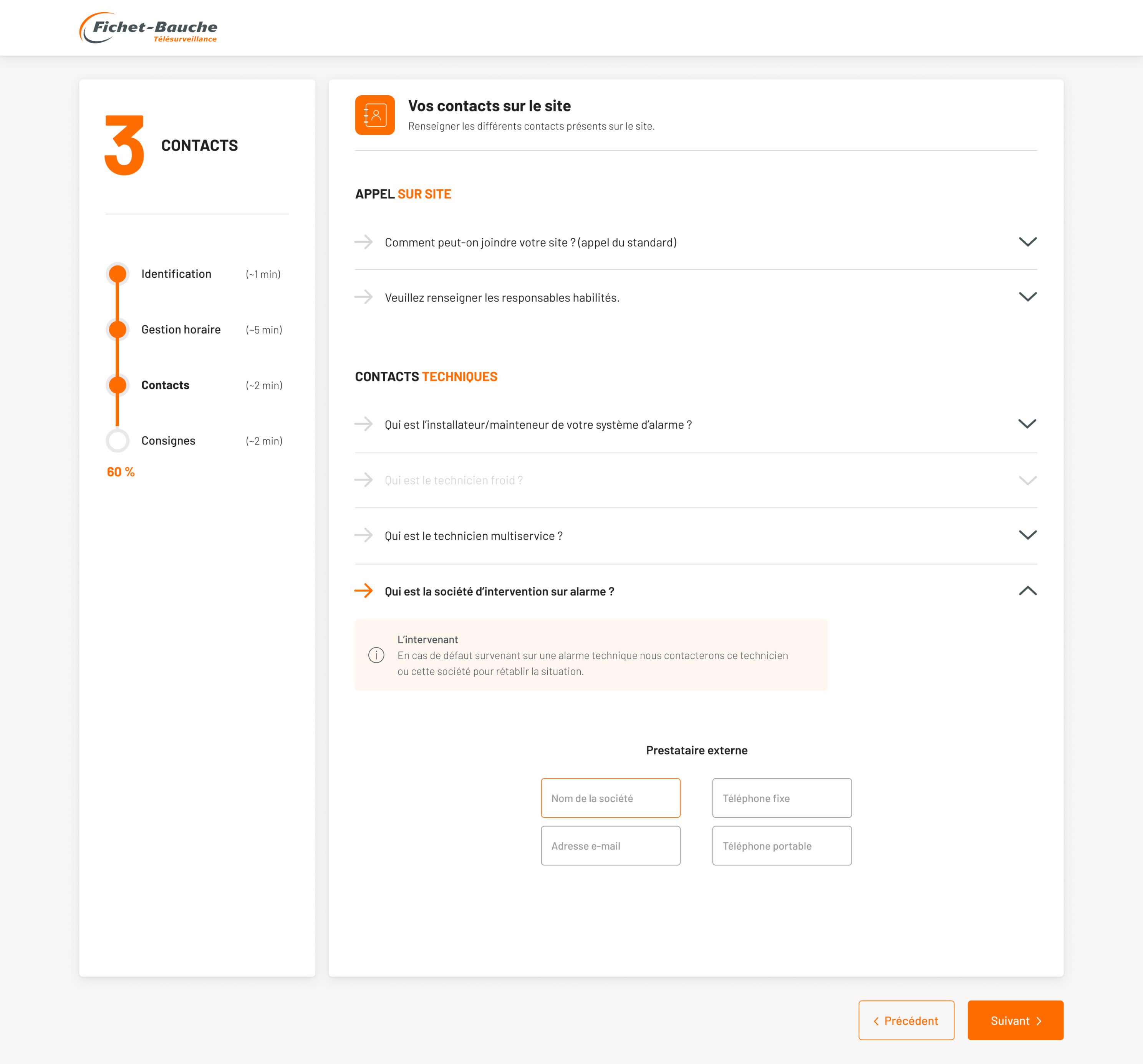Click the Adresse e-mail input field

pyautogui.click(x=610, y=845)
